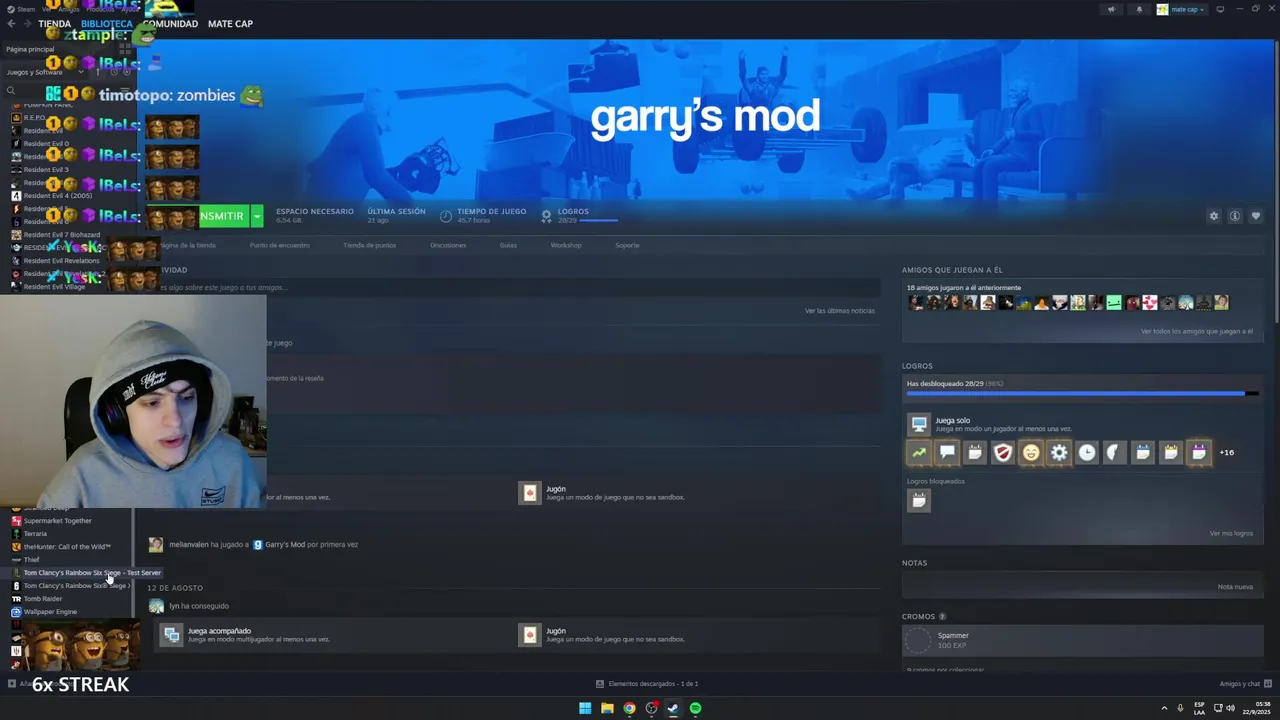Open melianvalen's avatar in activity
The width and height of the screenshot is (1280, 720).
(x=156, y=545)
